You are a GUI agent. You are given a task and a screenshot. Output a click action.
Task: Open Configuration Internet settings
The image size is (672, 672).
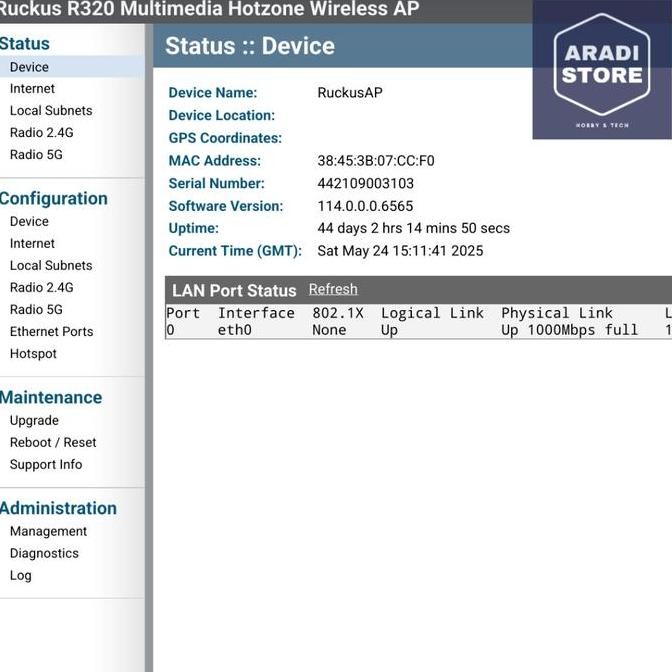pos(32,243)
